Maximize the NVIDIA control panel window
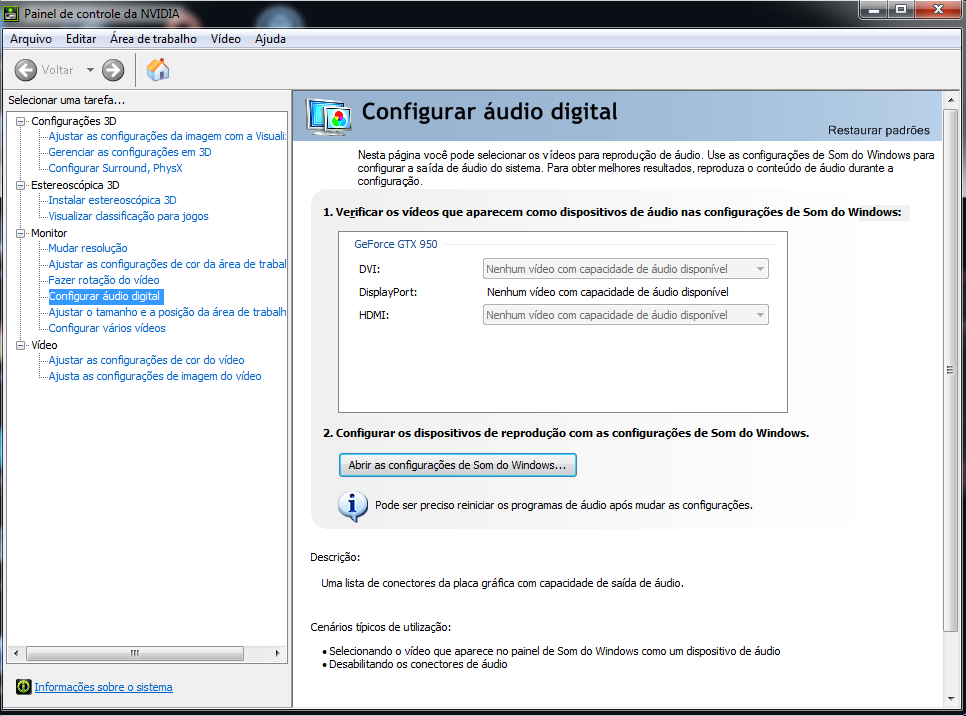This screenshot has width=966, height=716. pyautogui.click(x=901, y=10)
